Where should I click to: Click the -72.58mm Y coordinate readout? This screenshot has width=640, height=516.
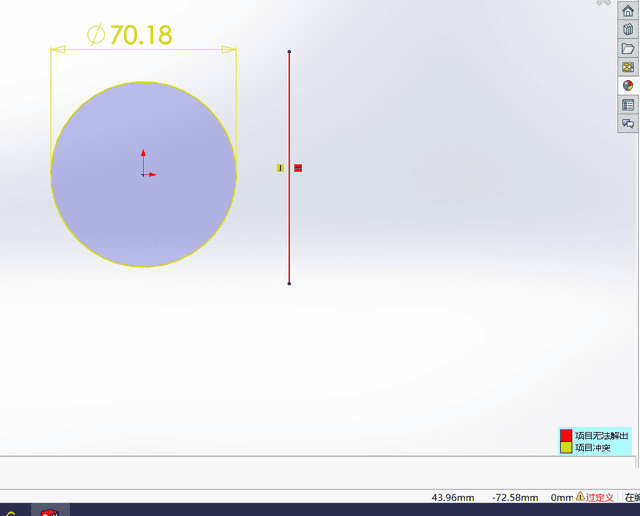(x=515, y=498)
